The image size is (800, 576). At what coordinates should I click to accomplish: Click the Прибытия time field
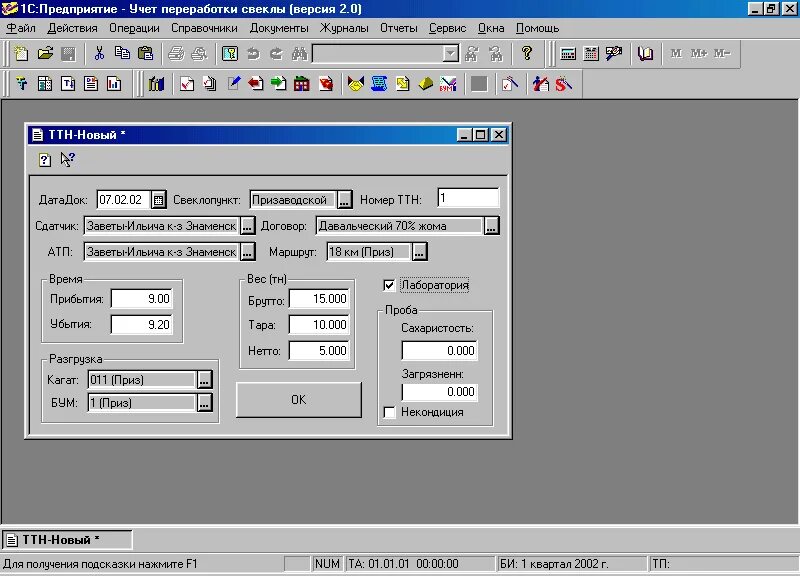pyautogui.click(x=142, y=299)
